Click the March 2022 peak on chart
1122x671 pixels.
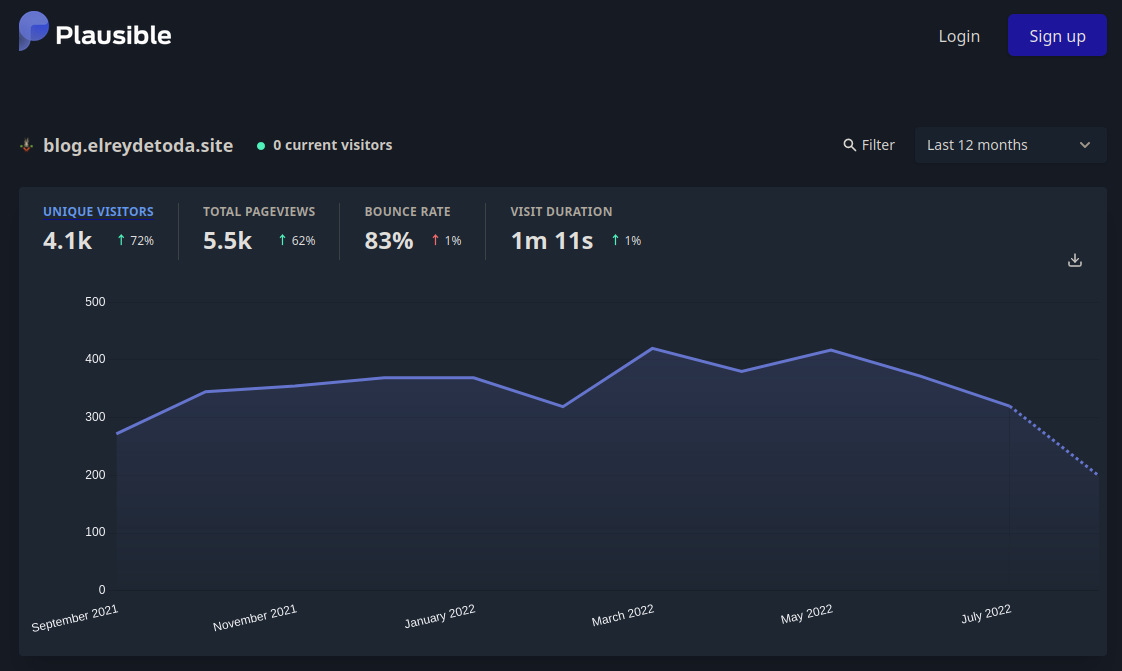(653, 348)
